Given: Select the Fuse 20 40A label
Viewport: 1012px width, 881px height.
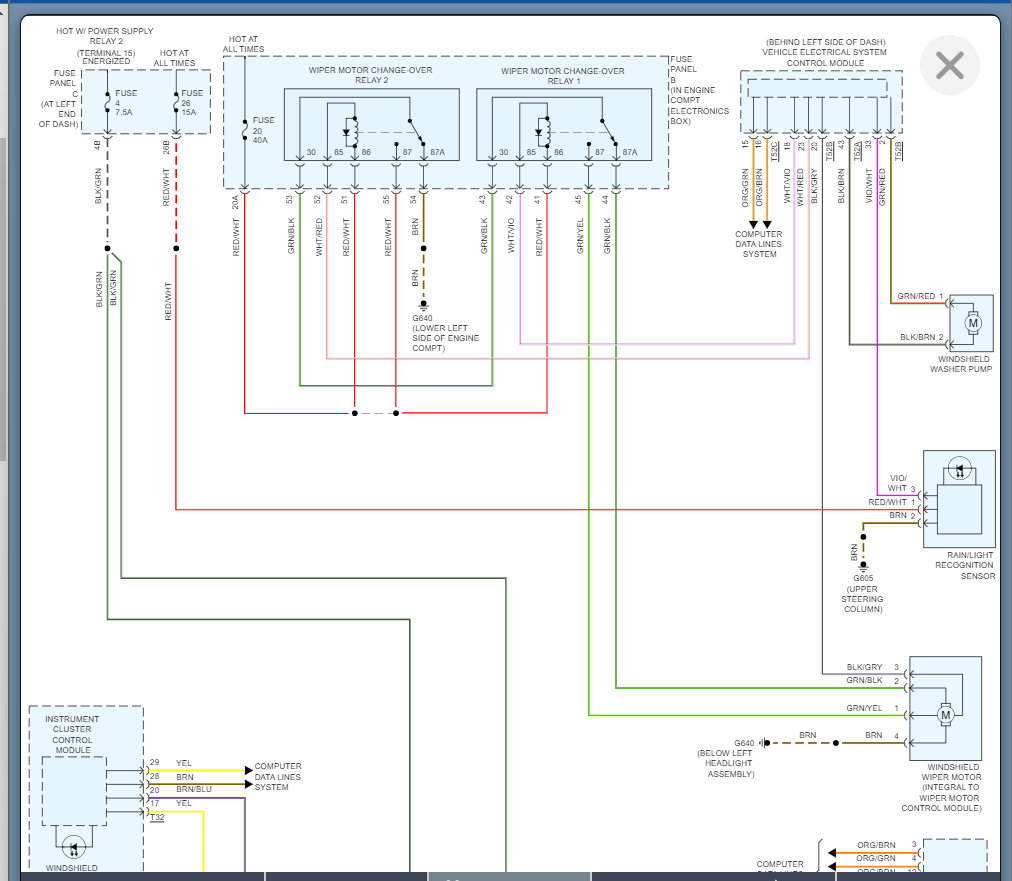Looking at the screenshot, I should pos(263,130).
